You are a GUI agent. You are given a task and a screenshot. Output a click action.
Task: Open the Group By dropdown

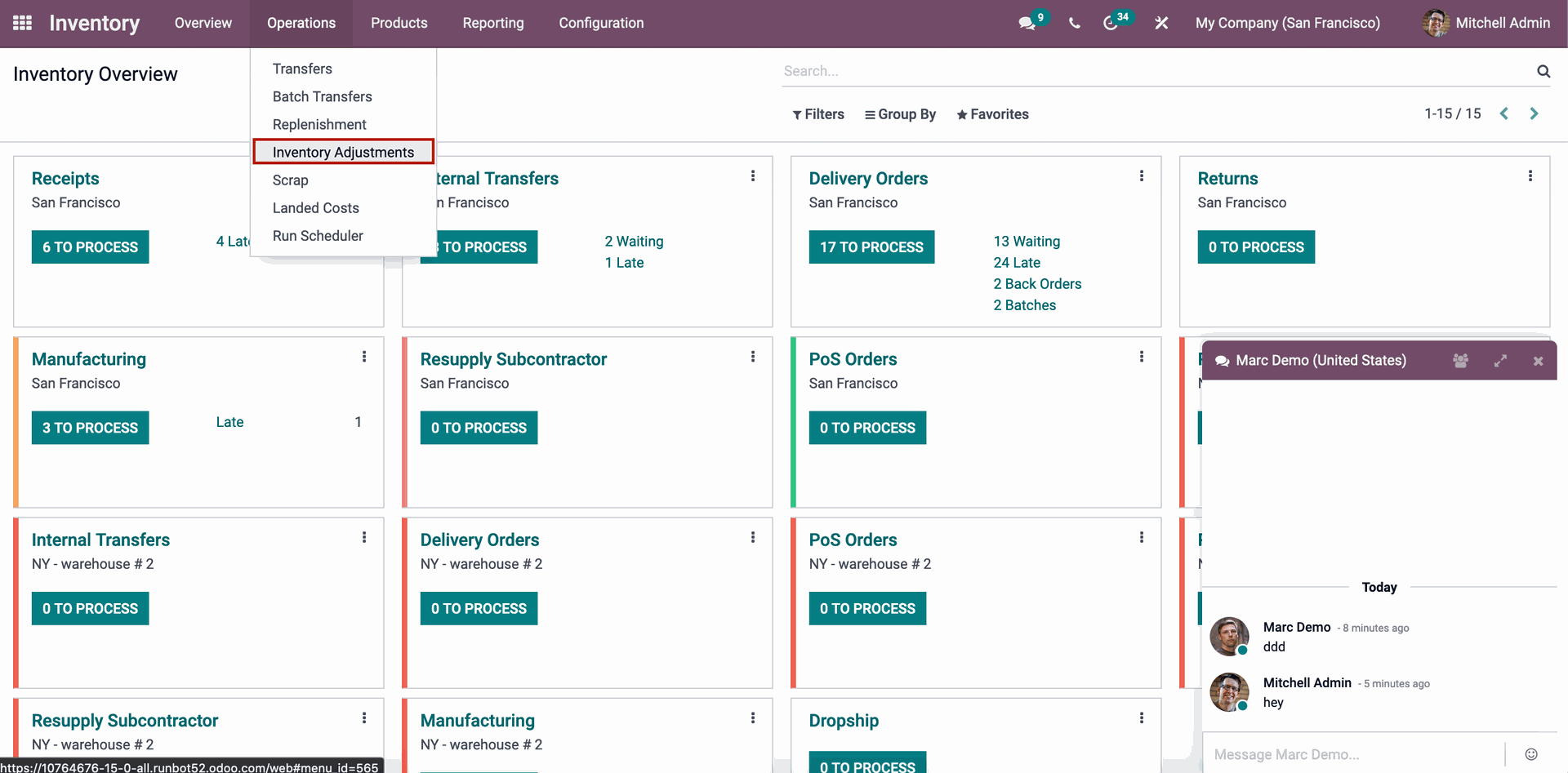click(x=900, y=114)
